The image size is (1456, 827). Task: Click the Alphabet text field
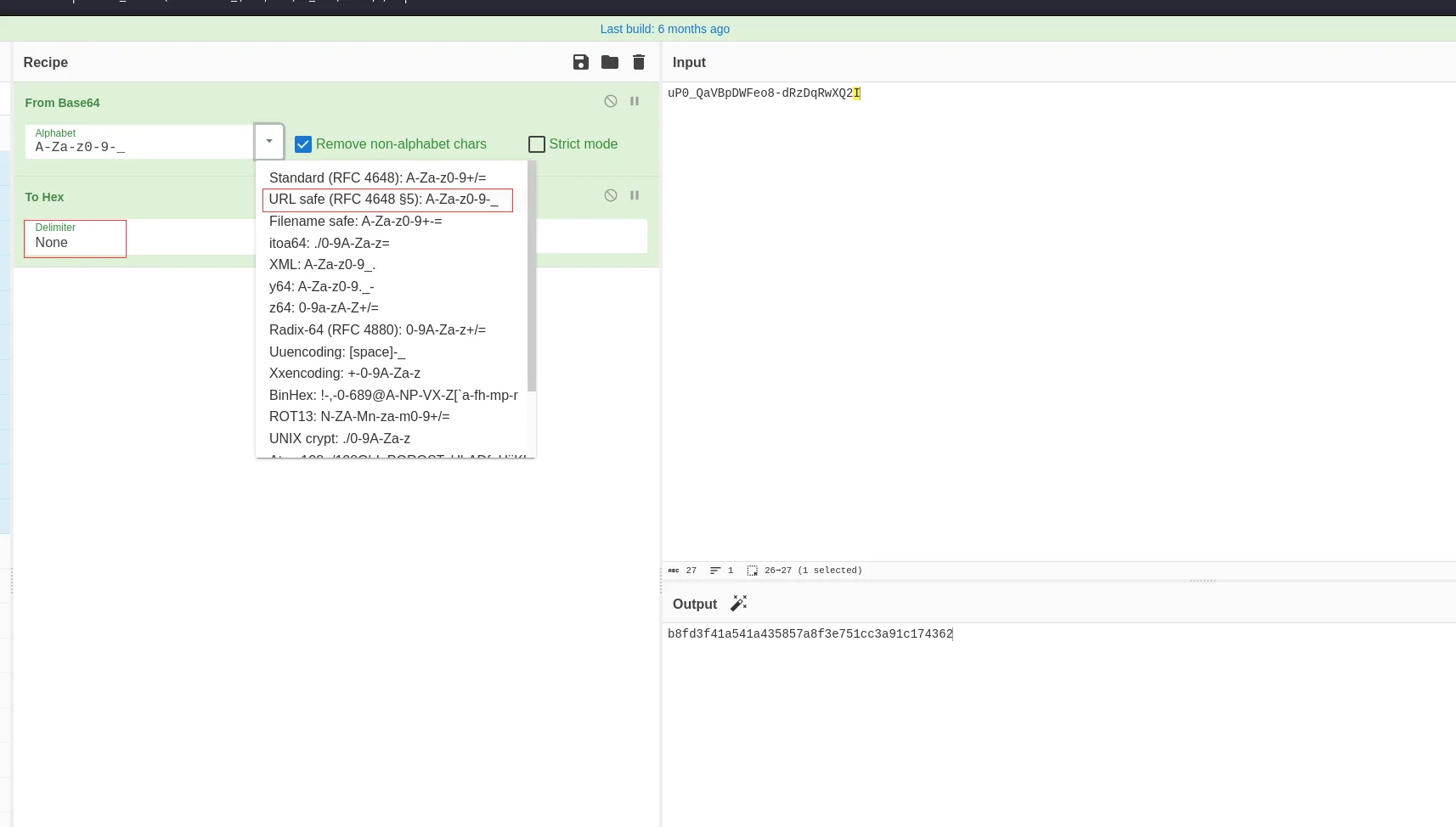(x=139, y=141)
